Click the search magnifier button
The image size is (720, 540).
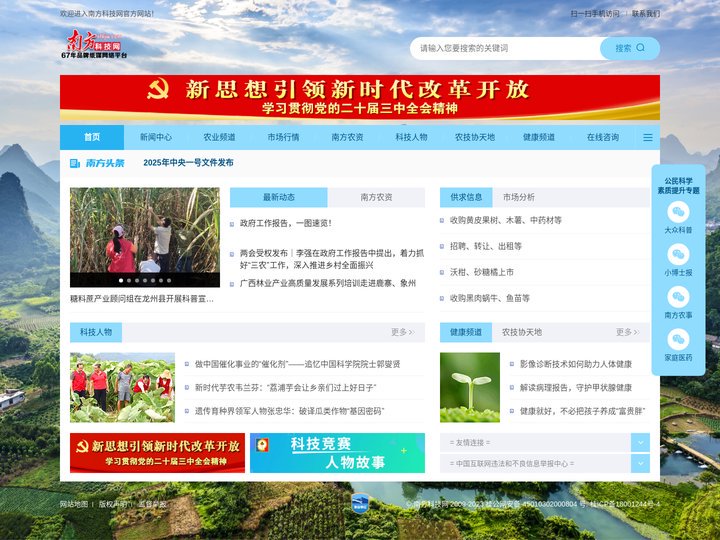point(630,48)
